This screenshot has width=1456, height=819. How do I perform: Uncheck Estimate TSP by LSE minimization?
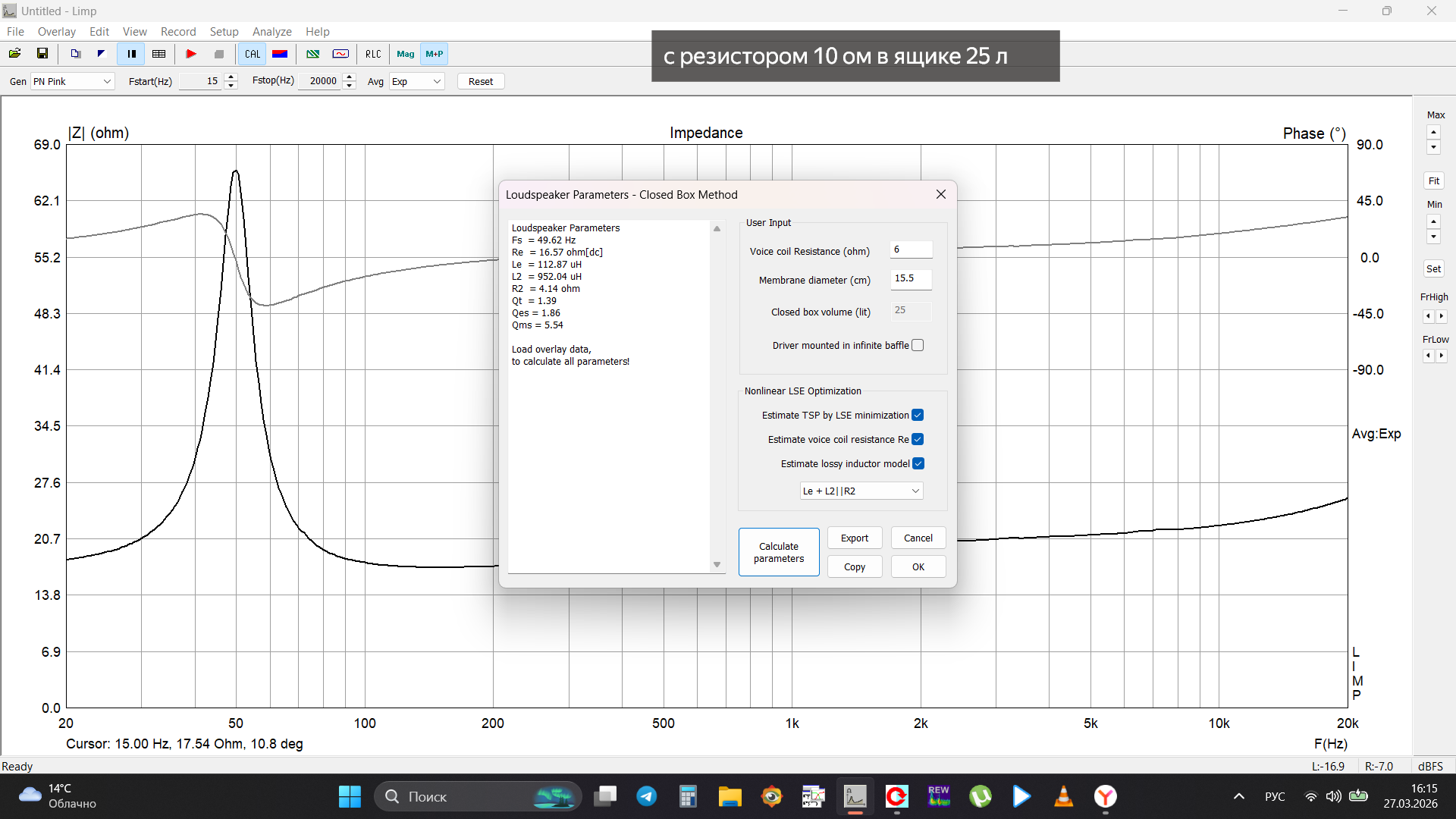pos(918,416)
